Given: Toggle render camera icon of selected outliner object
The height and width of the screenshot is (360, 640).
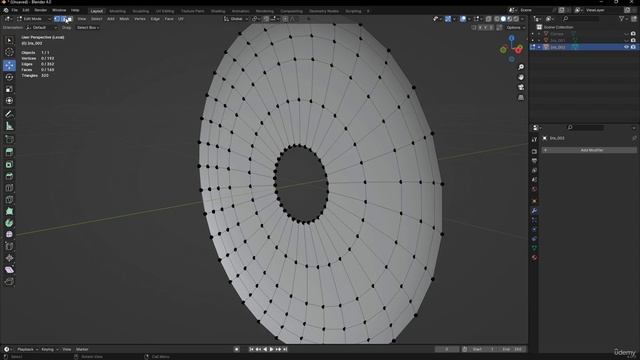Looking at the screenshot, I should tap(633, 47).
